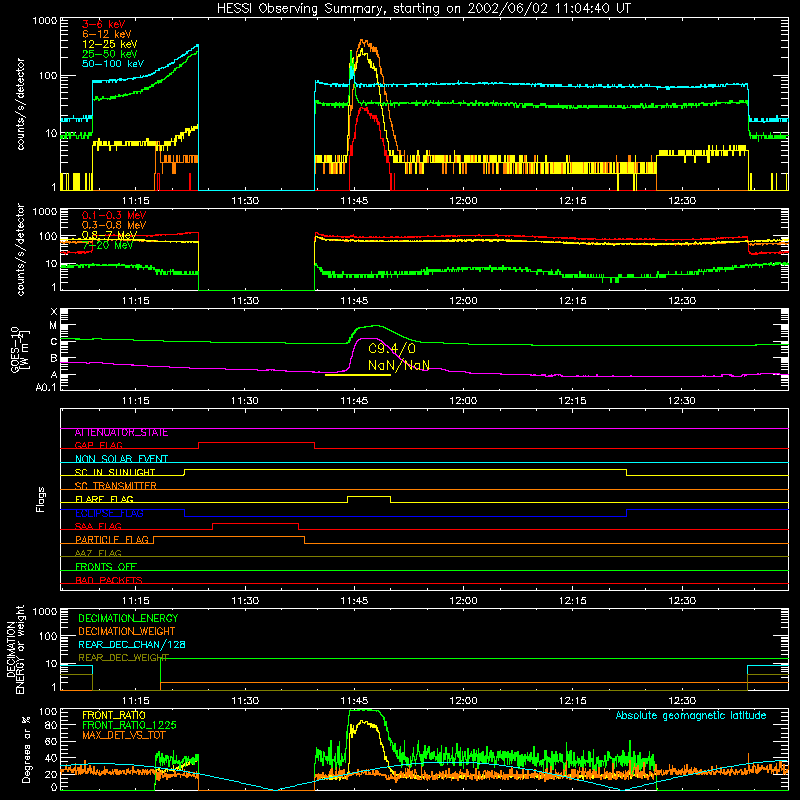Click the REAR_DEC_CHAN/128 legend label
The image size is (800, 800).
132,645
